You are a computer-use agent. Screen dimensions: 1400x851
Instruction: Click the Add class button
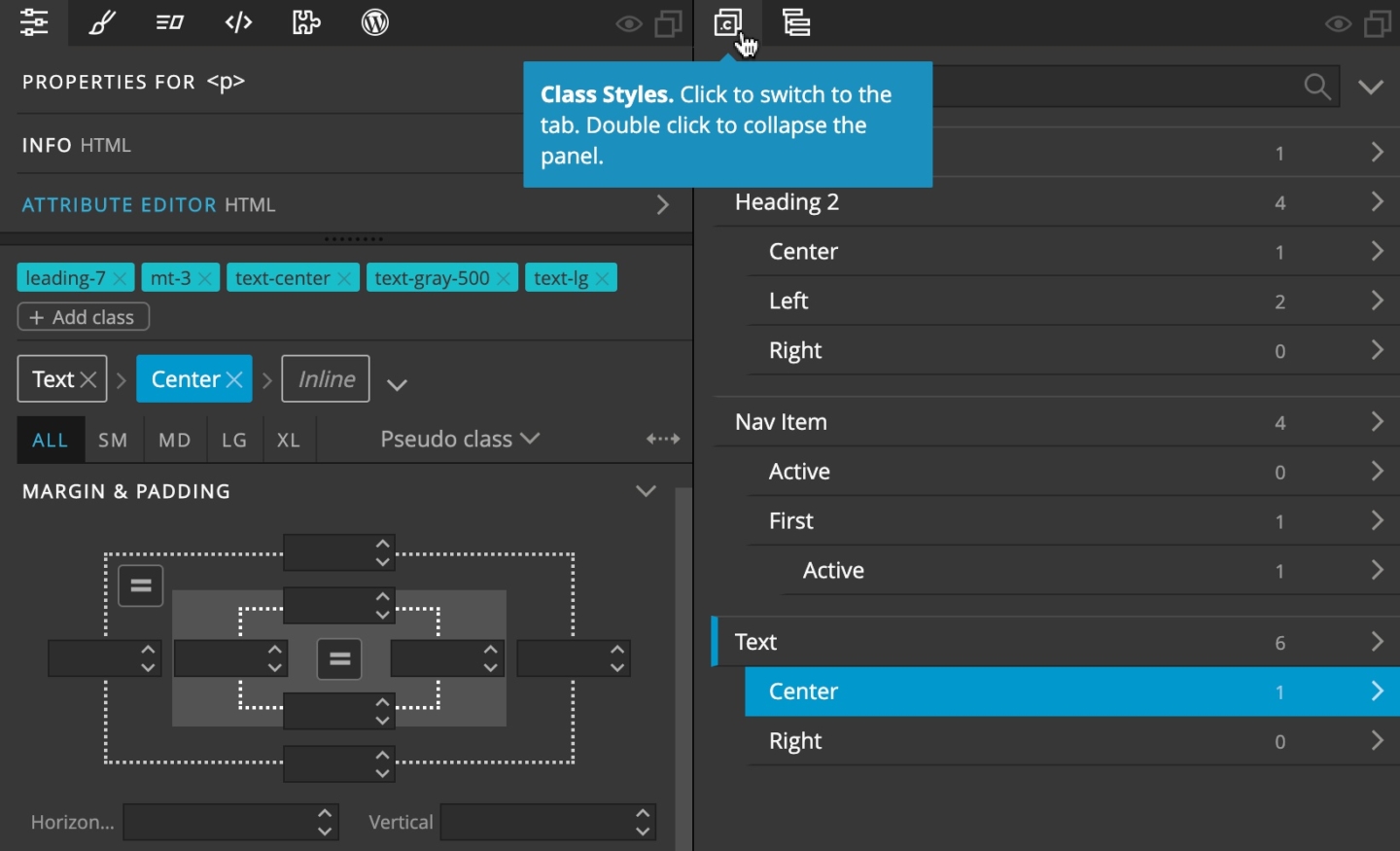pyautogui.click(x=83, y=316)
